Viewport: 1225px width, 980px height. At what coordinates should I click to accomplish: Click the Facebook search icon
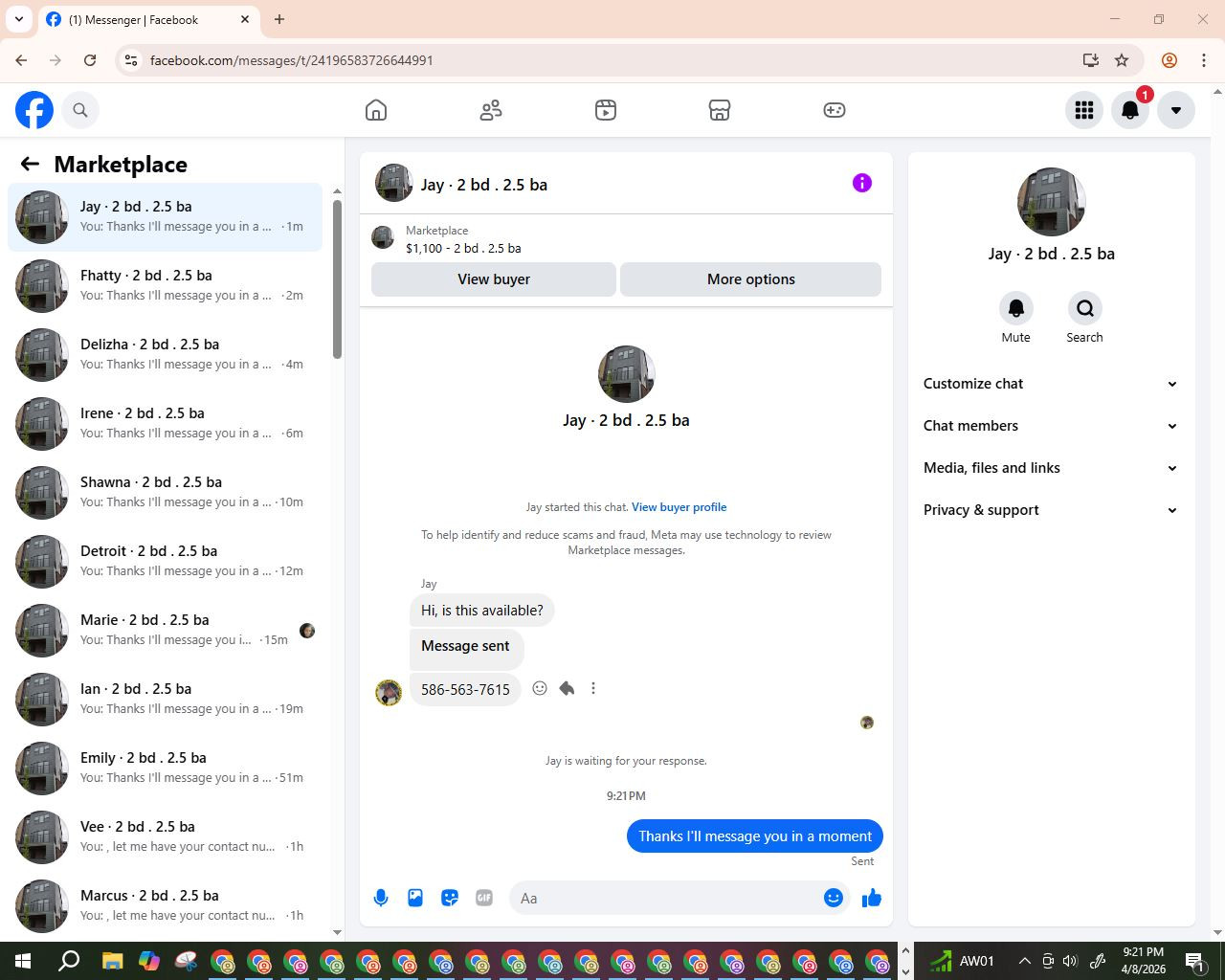click(80, 110)
